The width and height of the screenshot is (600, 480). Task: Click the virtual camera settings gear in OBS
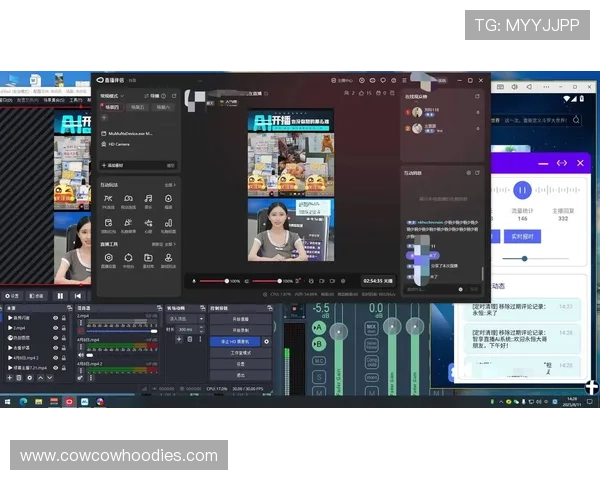click(x=267, y=341)
